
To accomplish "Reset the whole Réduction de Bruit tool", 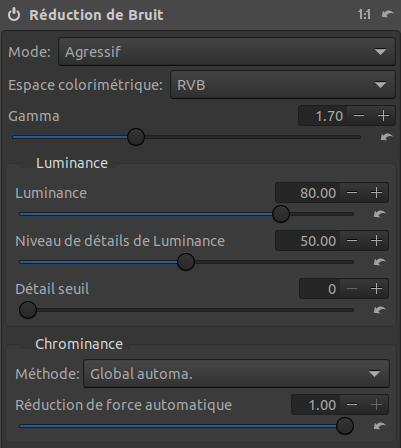I will tap(387, 14).
